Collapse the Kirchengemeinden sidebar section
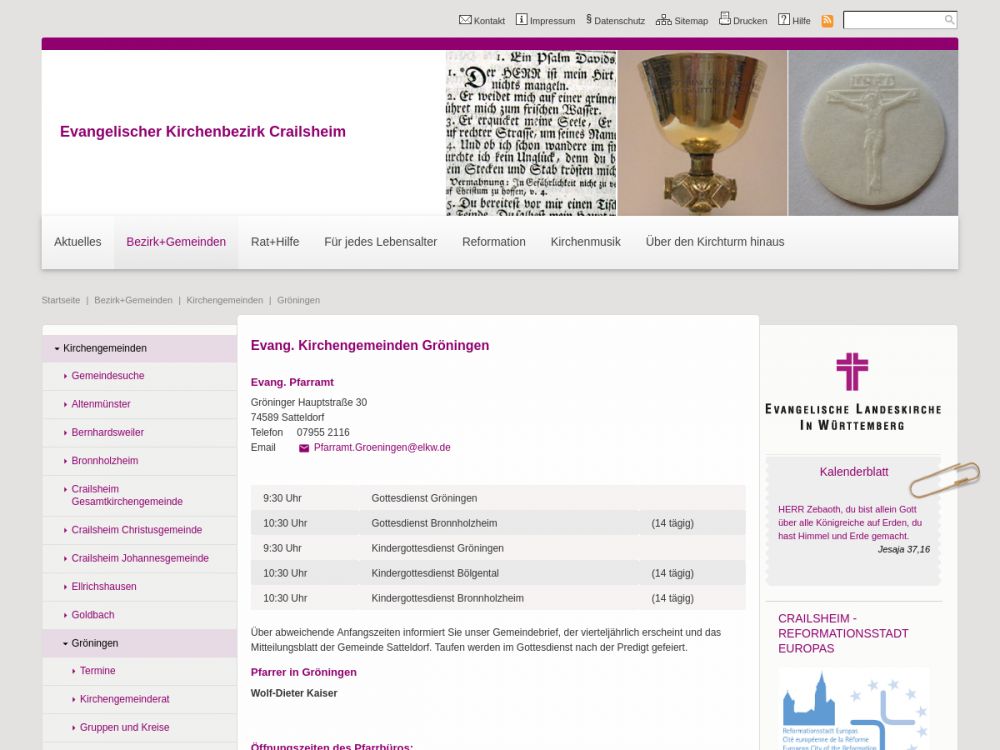The height and width of the screenshot is (750, 1000). point(57,349)
